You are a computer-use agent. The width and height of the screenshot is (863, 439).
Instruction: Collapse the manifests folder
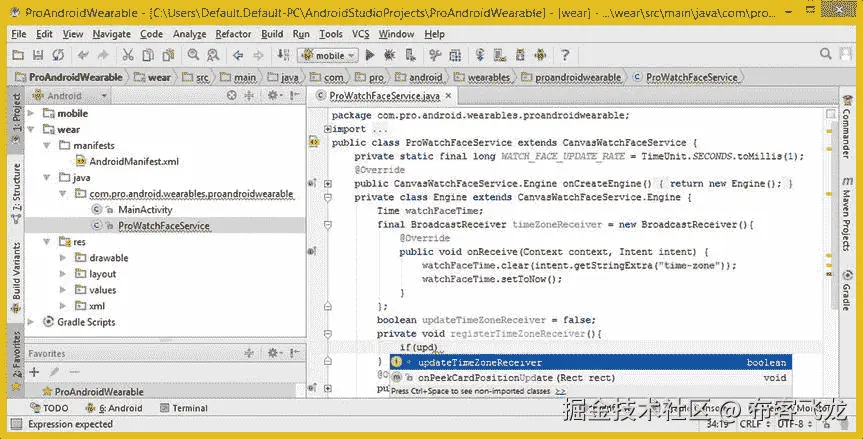coord(47,145)
